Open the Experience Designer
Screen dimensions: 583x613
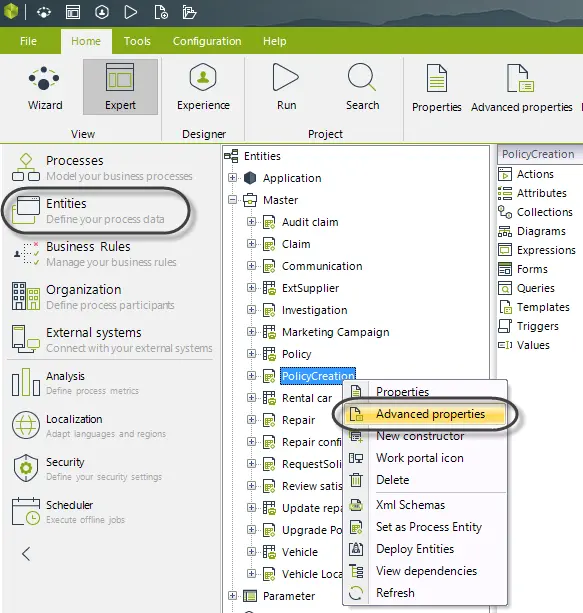[x=203, y=87]
